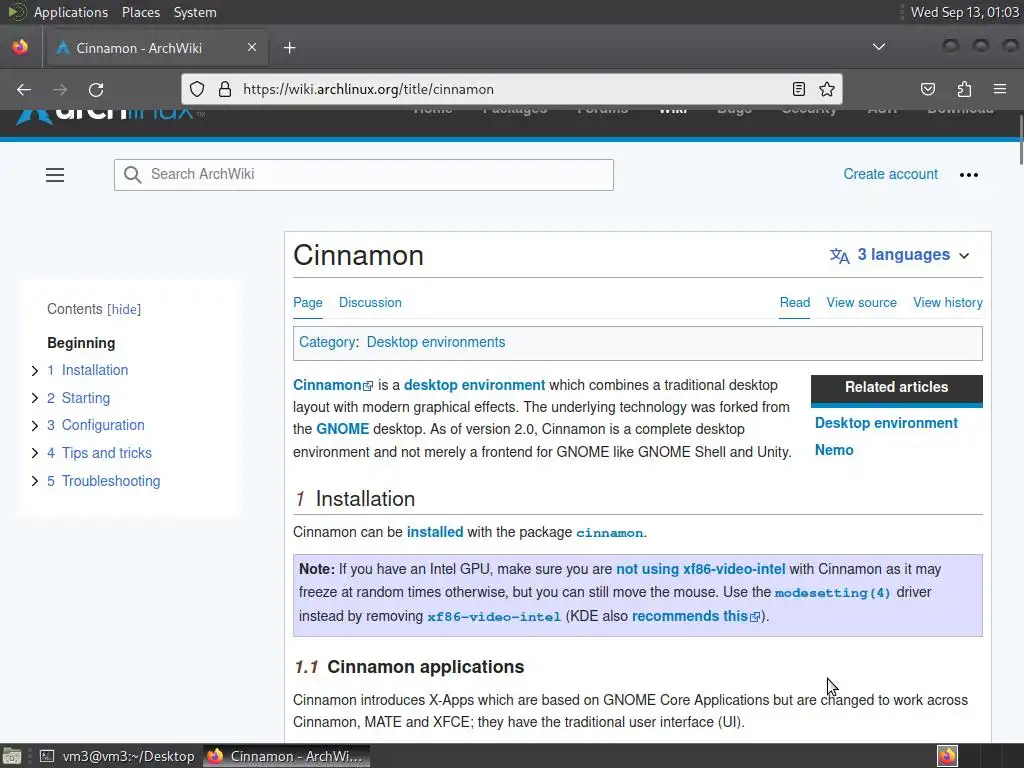1024x768 pixels.
Task: Click the Create account link
Action: click(x=890, y=174)
